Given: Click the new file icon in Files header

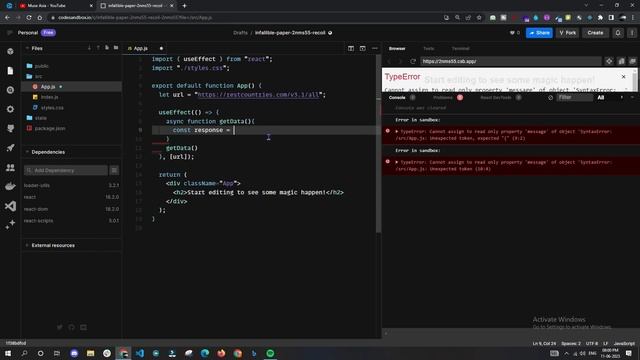Looking at the screenshot, I should 107,48.
